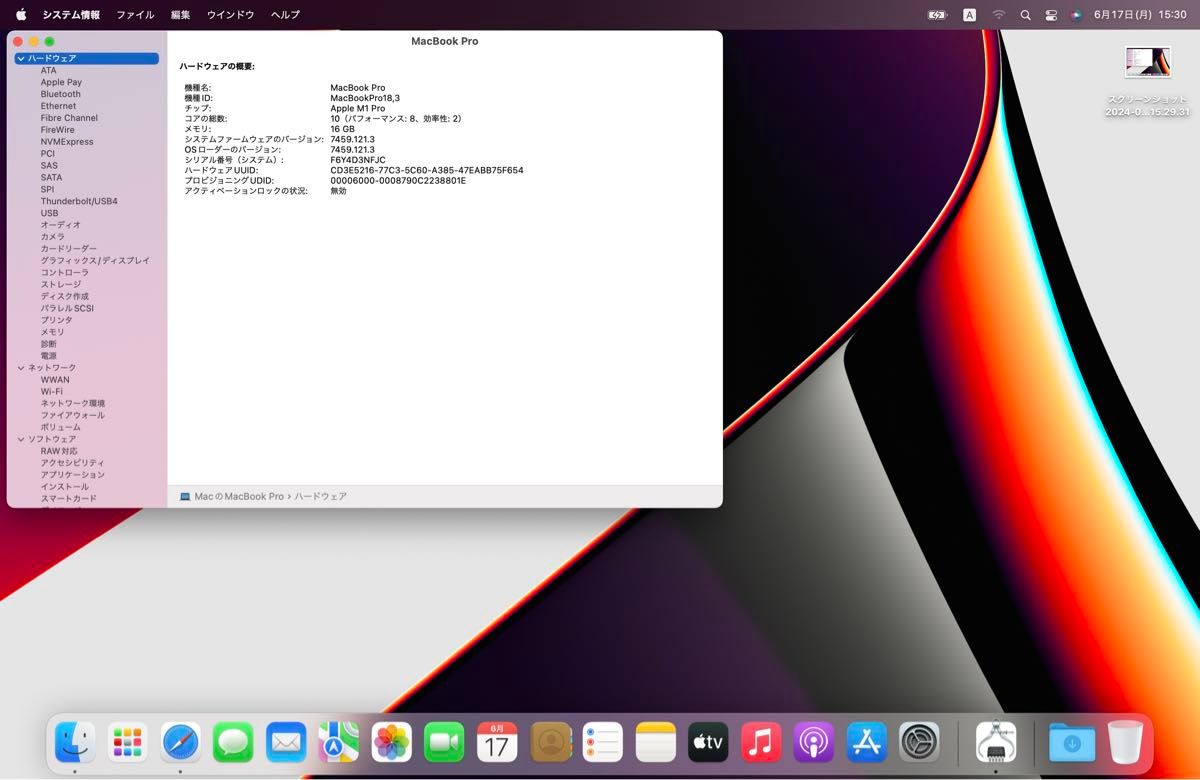1200x780 pixels.
Task: Select ストレージ in the sidebar
Action: pos(61,284)
